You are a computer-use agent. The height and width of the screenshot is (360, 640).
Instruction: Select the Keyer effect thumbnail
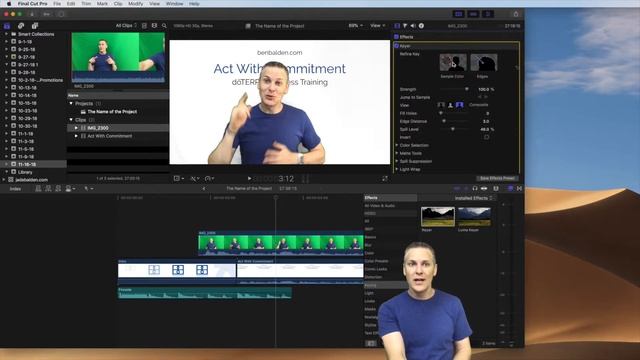(x=438, y=217)
